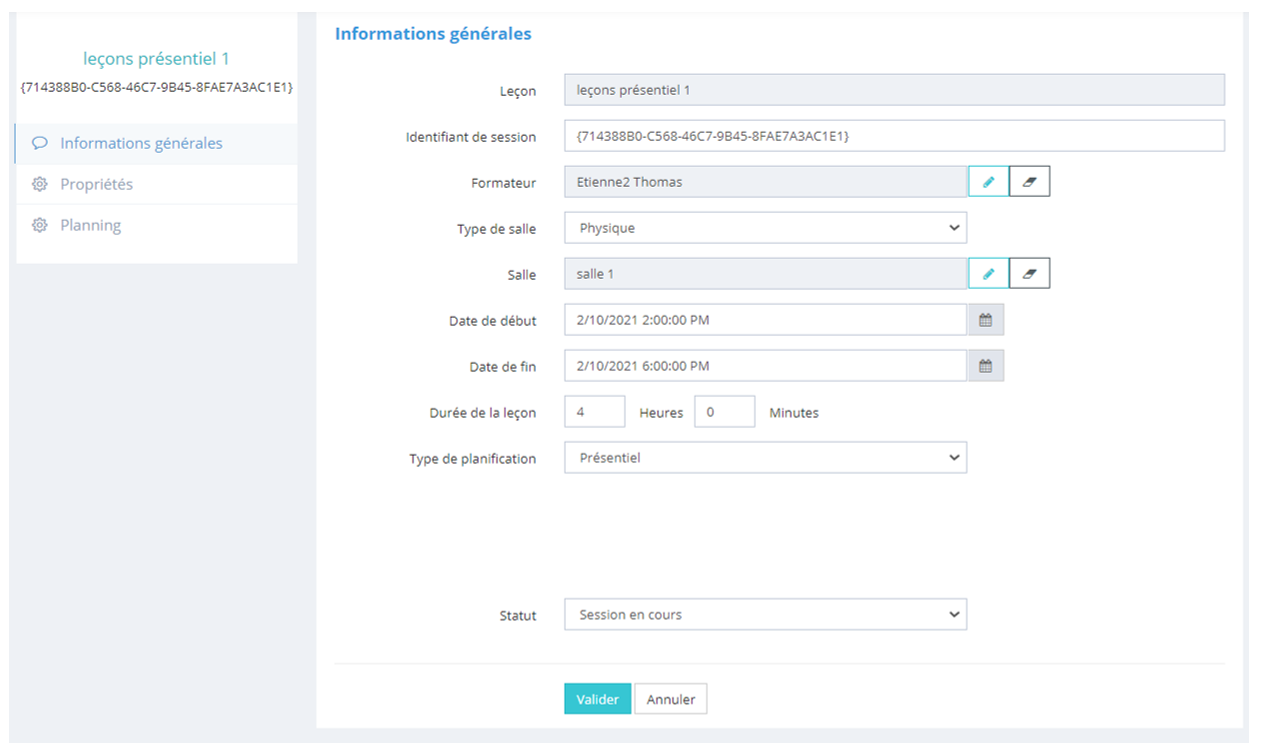Select the Informations générales sidebar item
Viewport: 1268px width, 750px height.
point(141,143)
